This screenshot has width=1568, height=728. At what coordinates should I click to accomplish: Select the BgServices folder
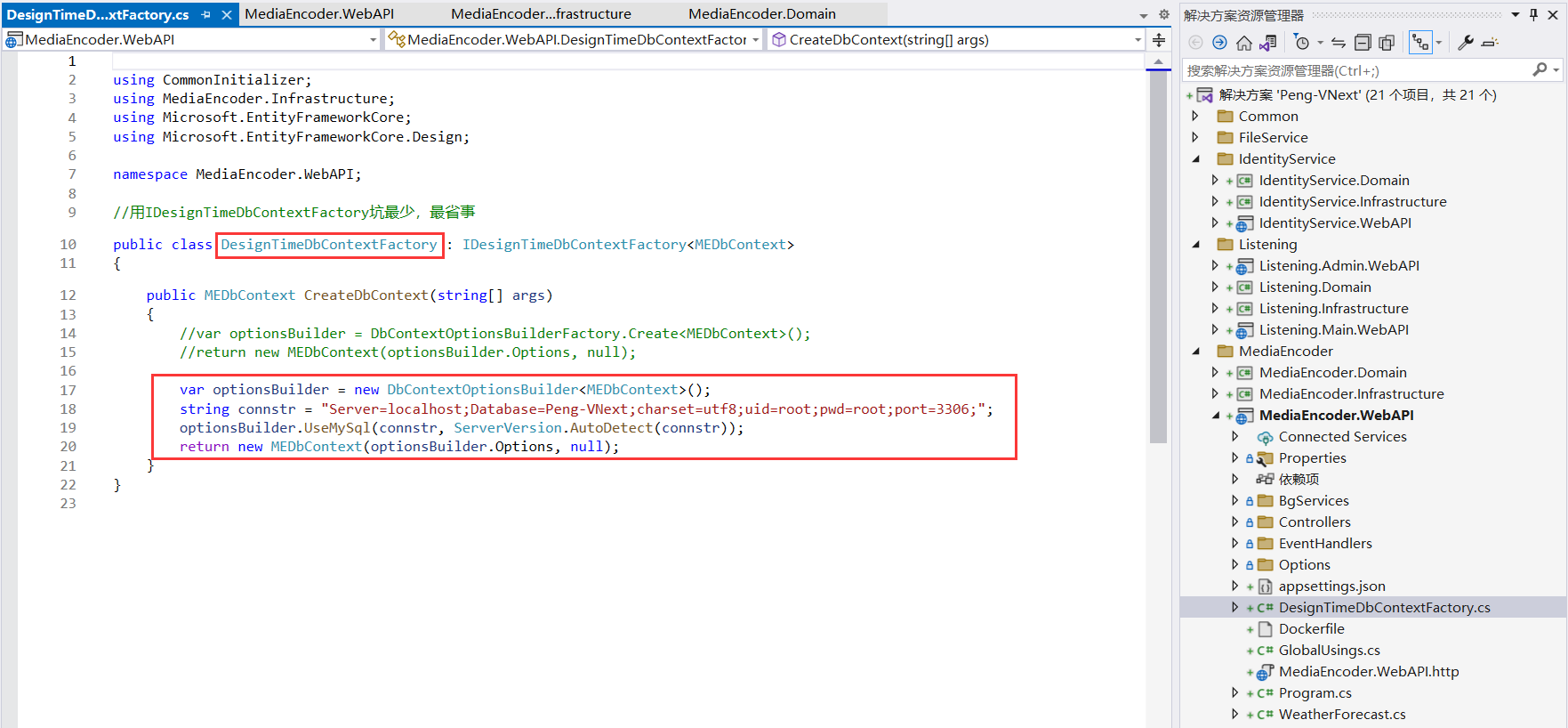click(1313, 500)
